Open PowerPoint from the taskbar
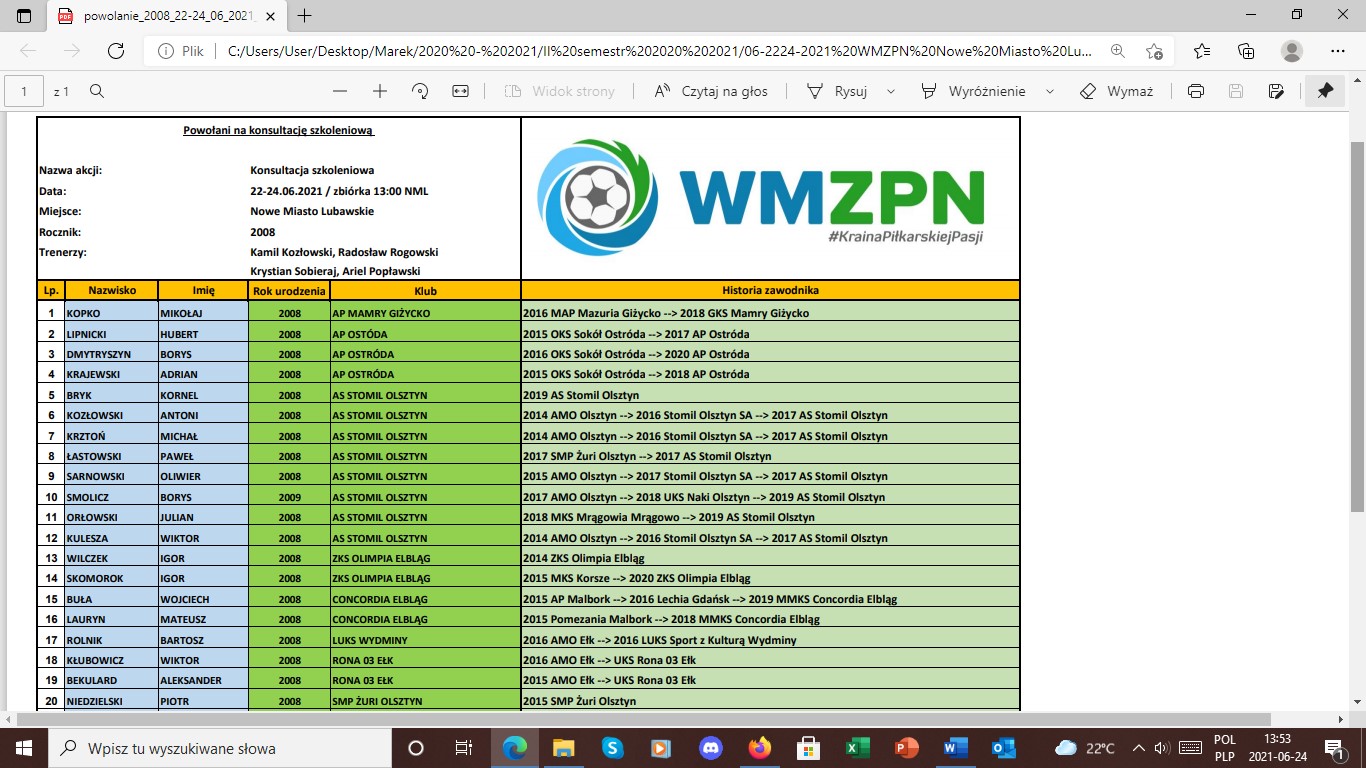Viewport: 1366px width, 768px height. pyautogui.click(x=907, y=747)
